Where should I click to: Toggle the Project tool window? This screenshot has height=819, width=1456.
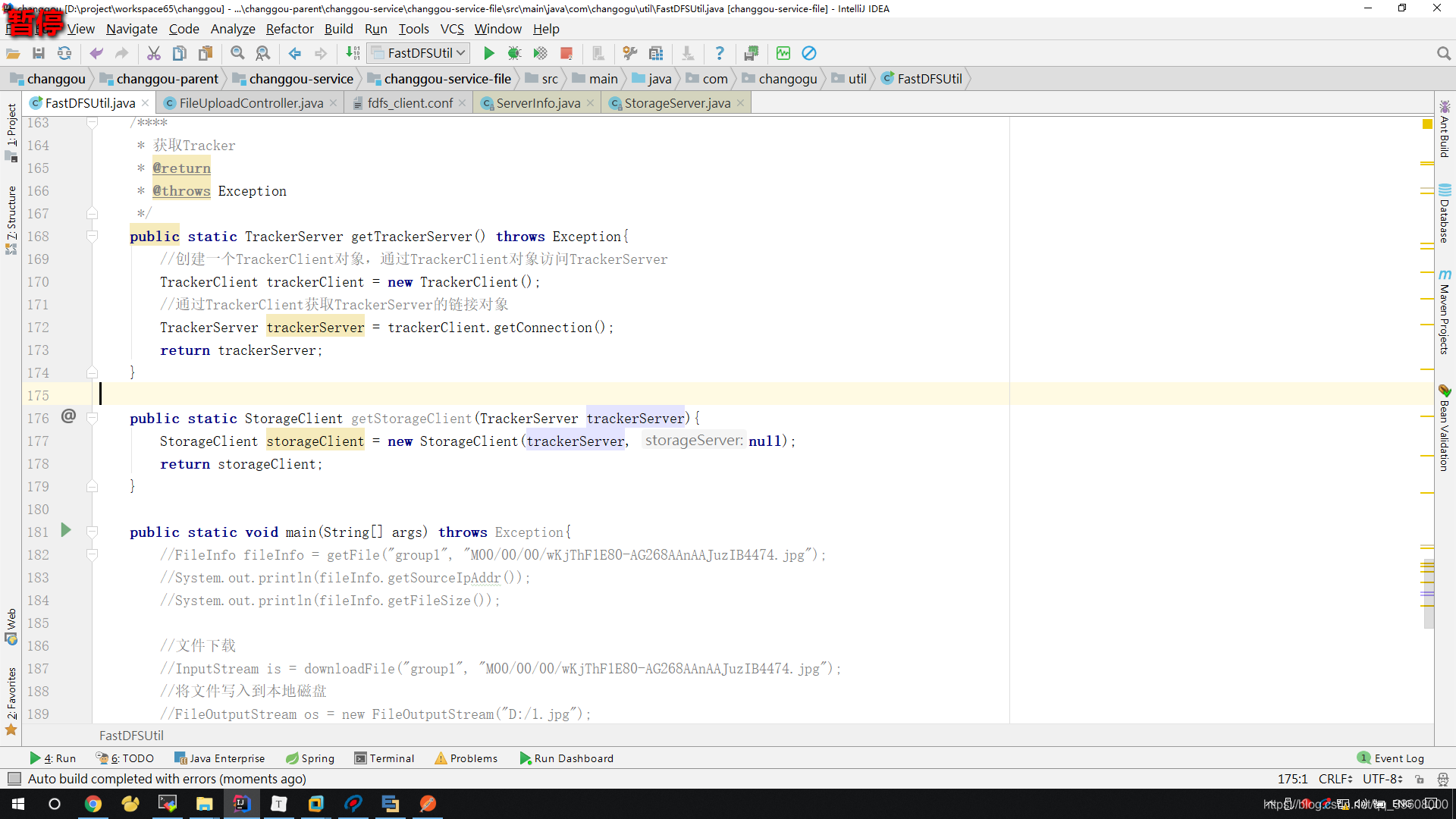[x=11, y=132]
